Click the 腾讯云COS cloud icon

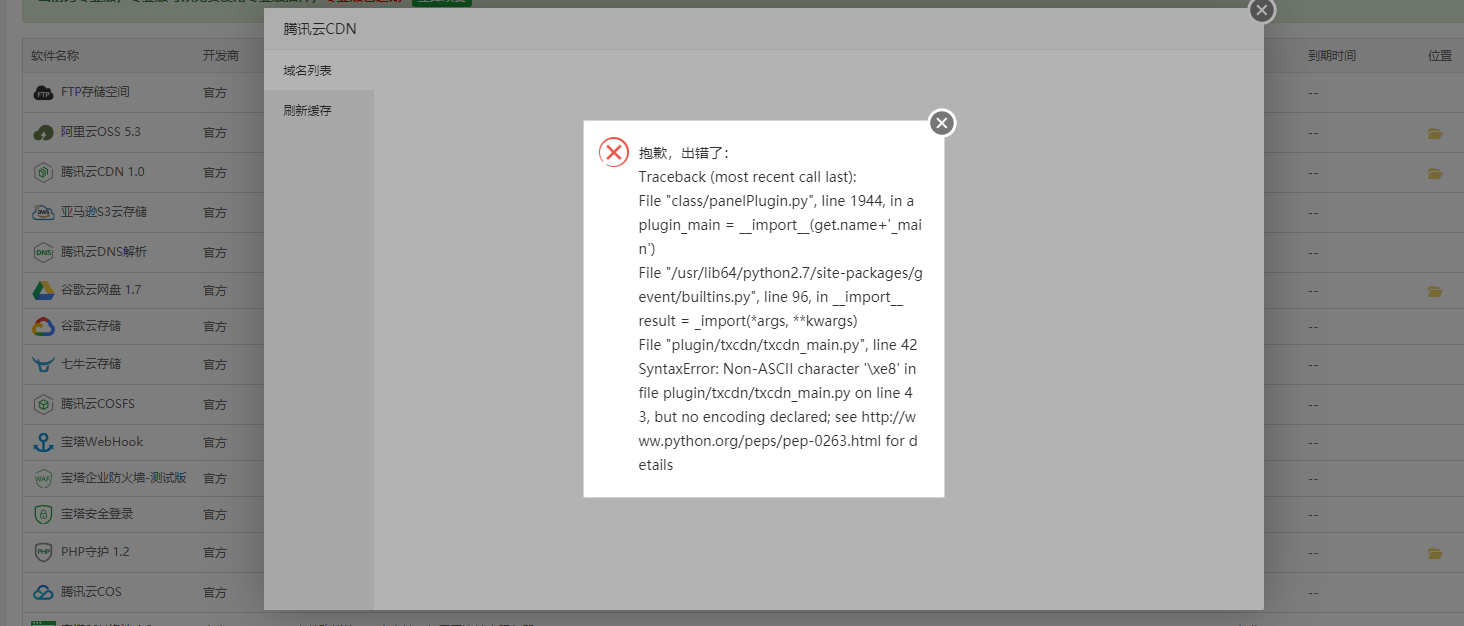(43, 592)
